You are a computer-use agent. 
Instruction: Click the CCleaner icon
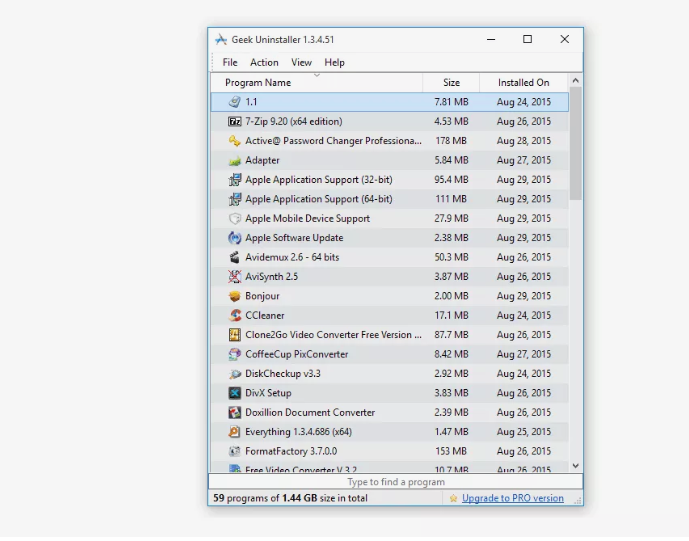235,316
